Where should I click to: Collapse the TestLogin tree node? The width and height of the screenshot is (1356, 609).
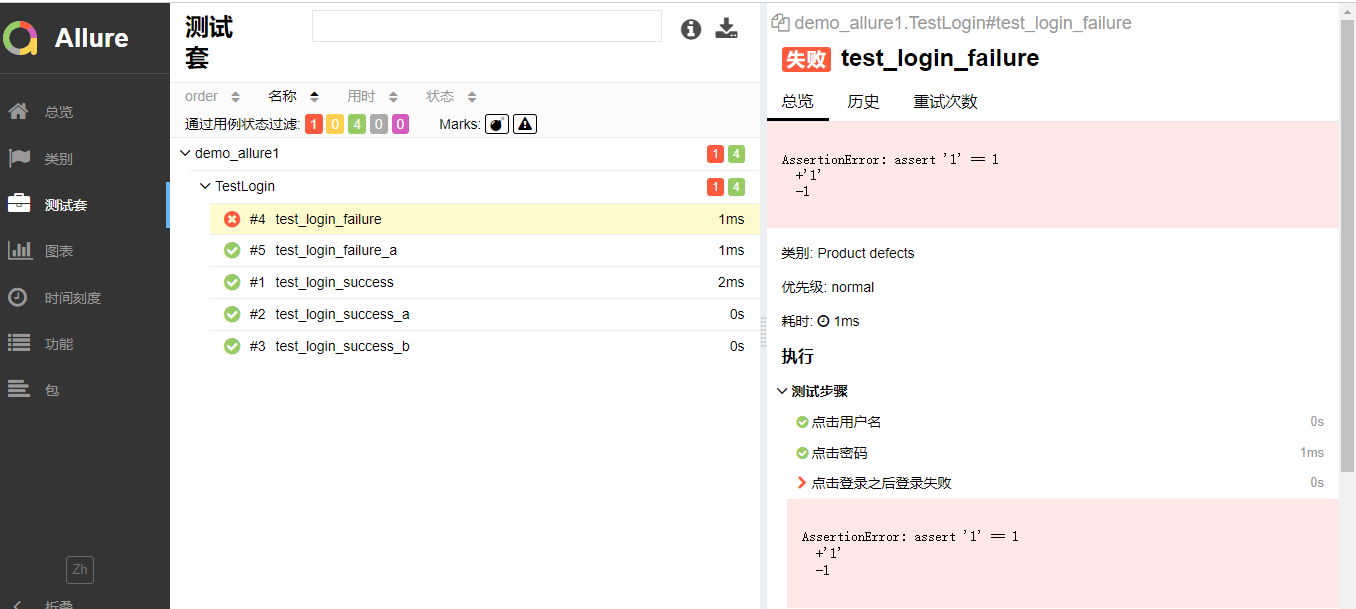(x=205, y=186)
